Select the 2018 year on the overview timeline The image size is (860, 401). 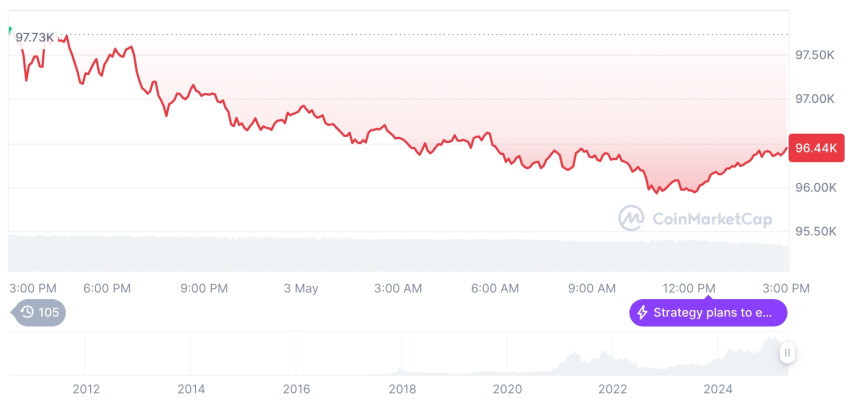point(402,388)
